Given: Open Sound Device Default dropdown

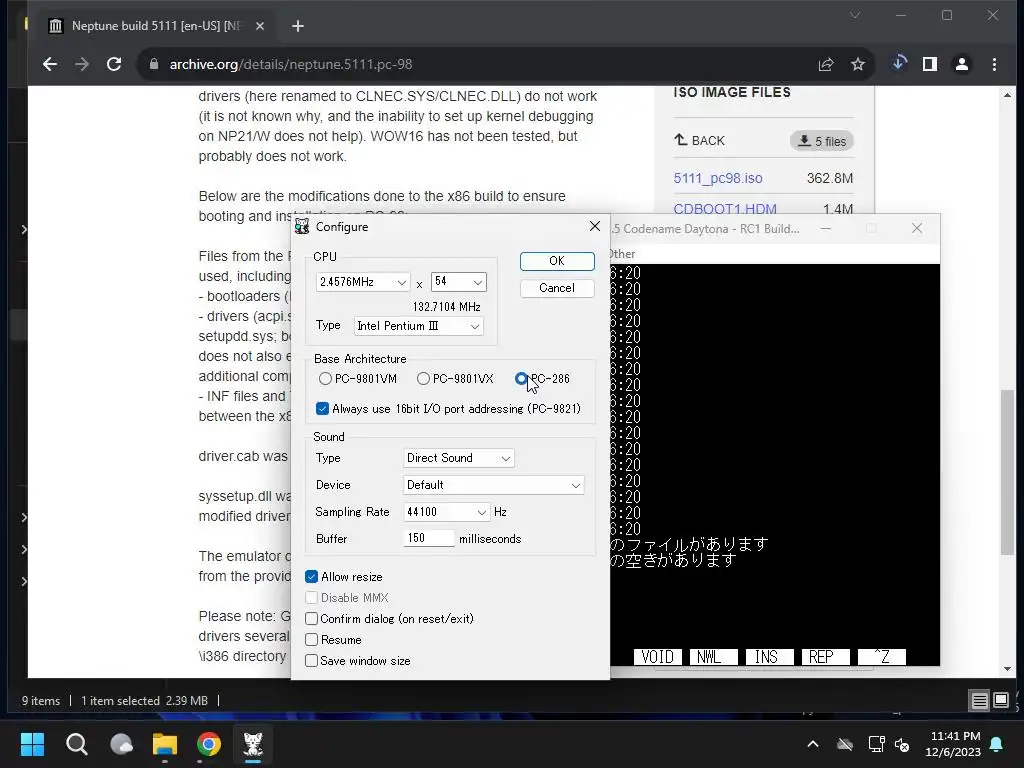Looking at the screenshot, I should point(493,485).
